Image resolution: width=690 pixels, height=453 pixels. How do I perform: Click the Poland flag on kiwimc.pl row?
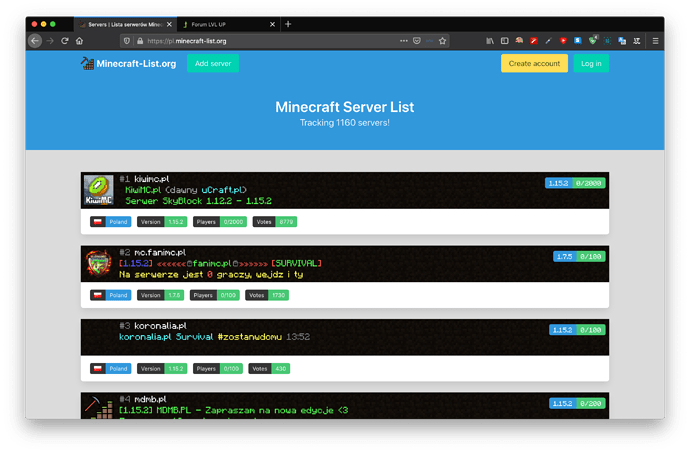98,222
